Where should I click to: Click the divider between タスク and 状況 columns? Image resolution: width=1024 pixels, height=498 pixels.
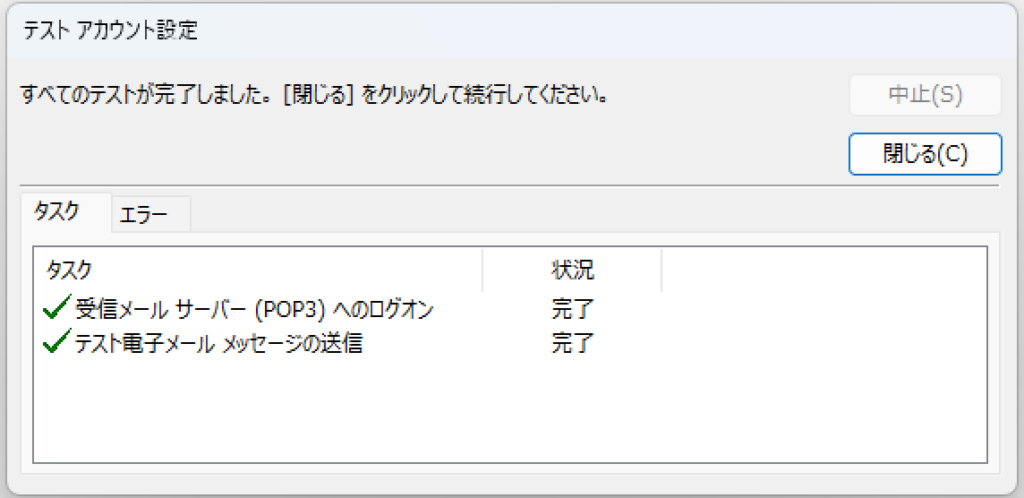coord(482,270)
